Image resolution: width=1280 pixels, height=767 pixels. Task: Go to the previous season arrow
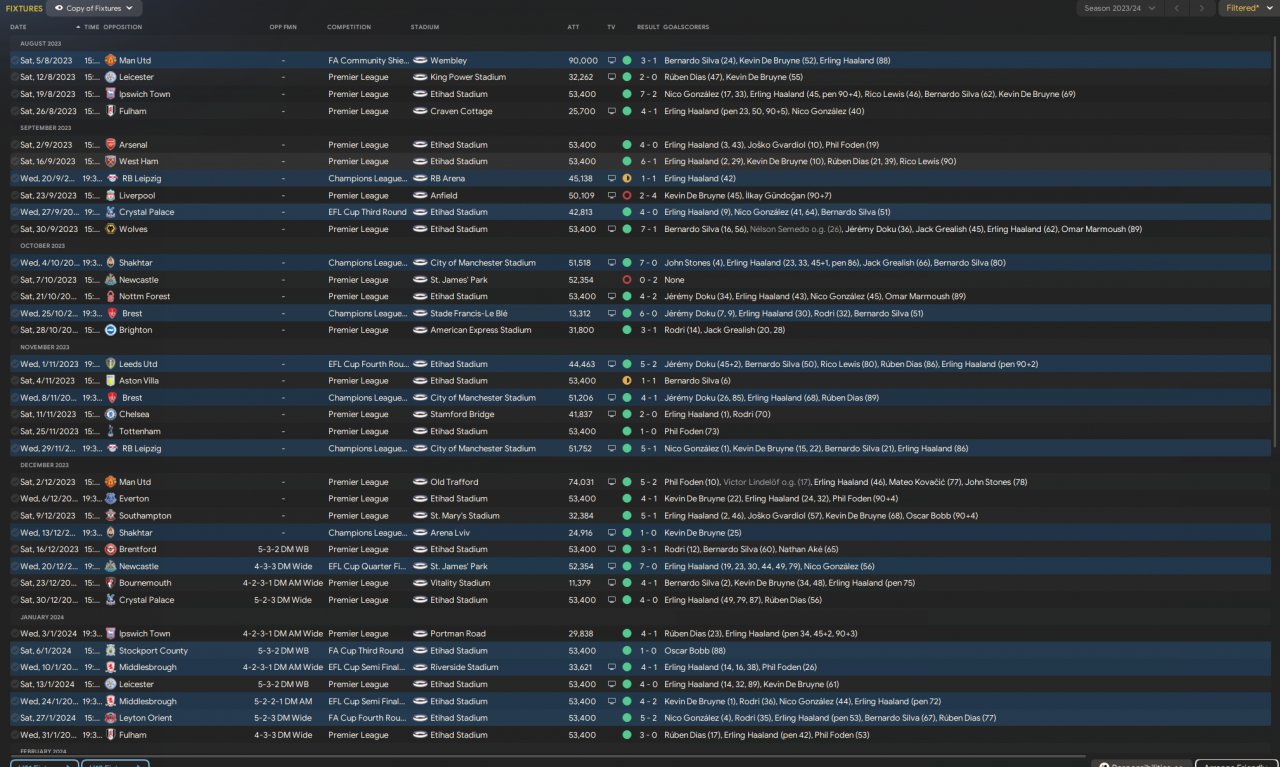[x=1177, y=8]
